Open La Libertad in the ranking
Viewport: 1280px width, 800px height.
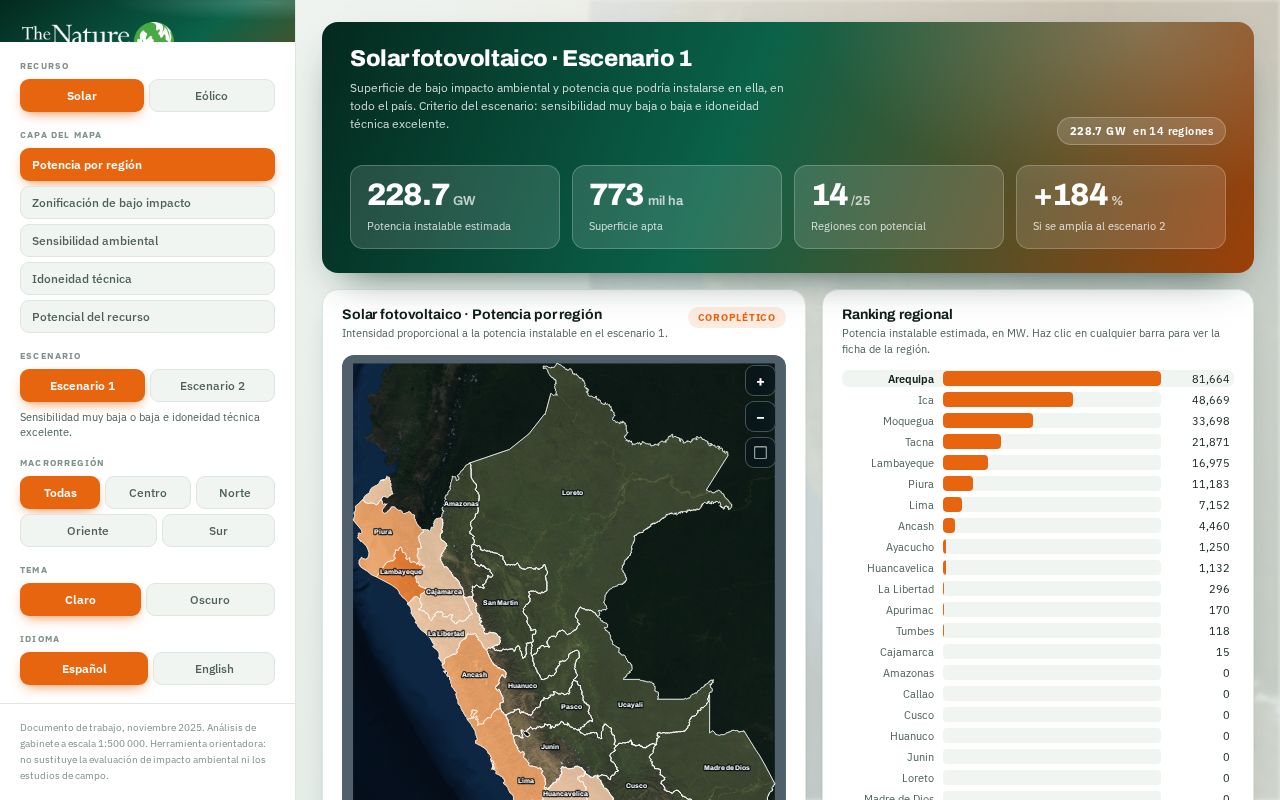pos(1038,589)
